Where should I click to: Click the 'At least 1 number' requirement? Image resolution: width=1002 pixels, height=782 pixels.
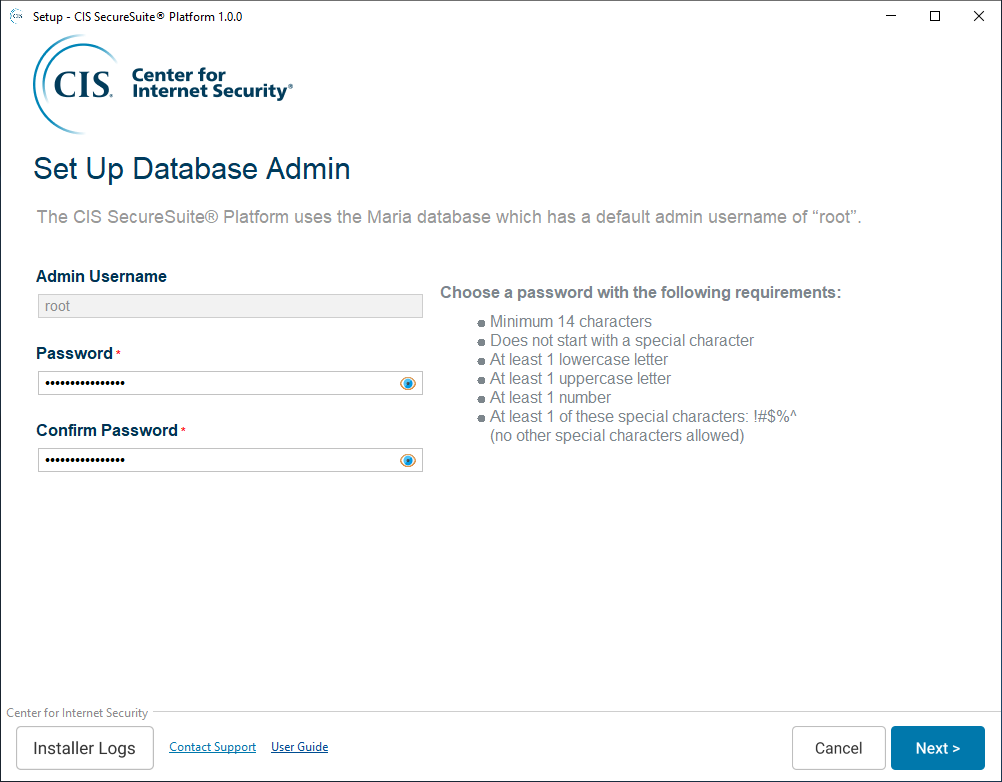550,397
